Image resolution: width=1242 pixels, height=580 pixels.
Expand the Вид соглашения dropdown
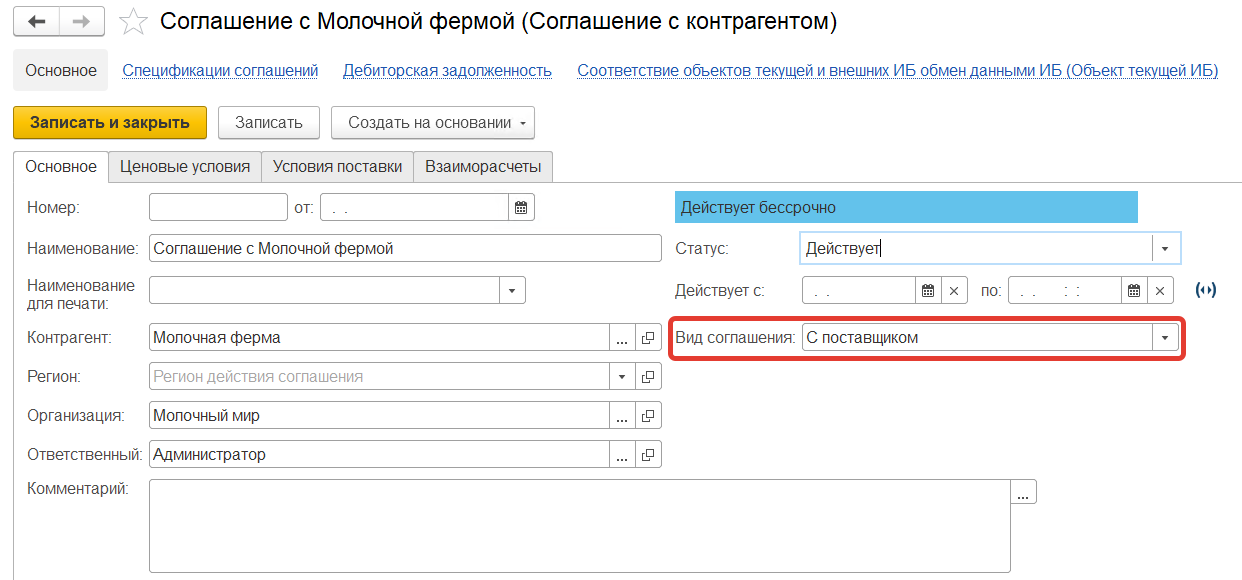(x=1165, y=338)
